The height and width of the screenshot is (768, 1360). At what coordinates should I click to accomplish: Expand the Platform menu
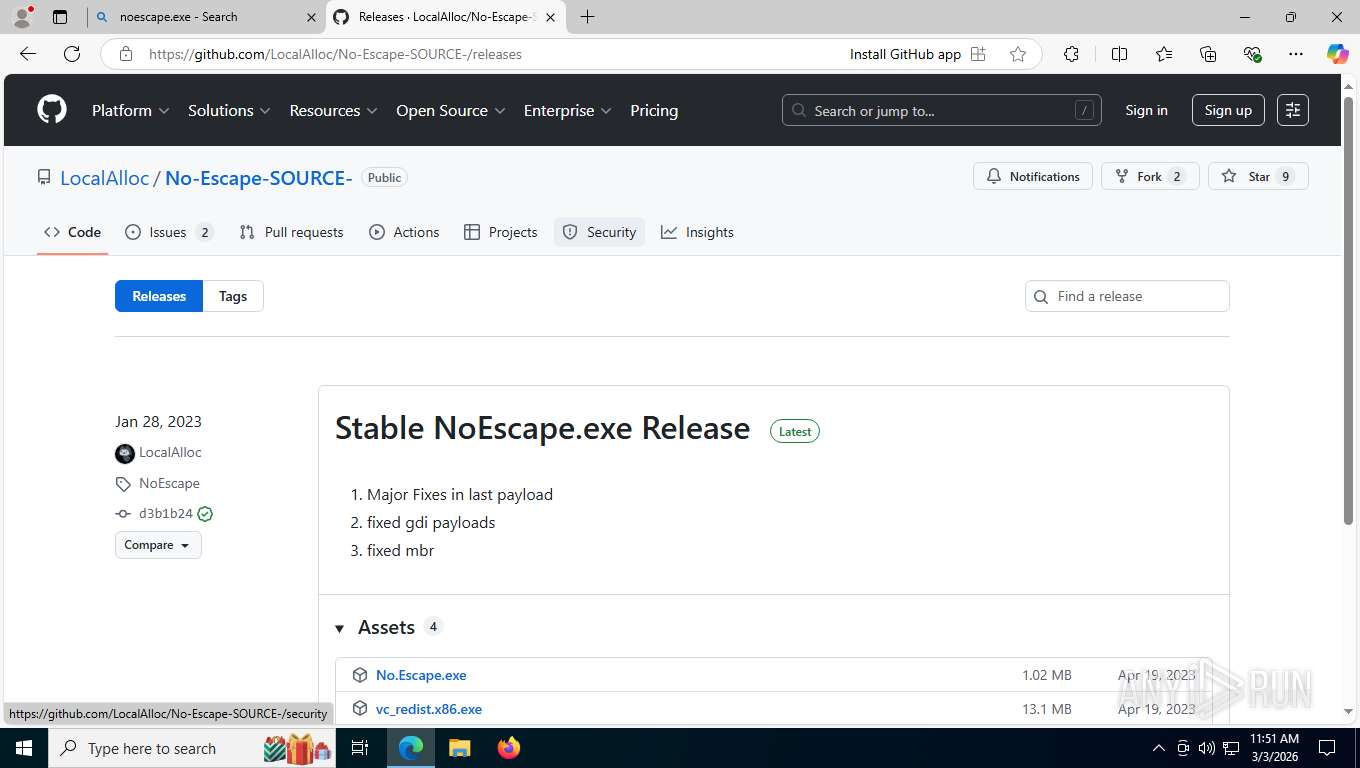(131, 110)
